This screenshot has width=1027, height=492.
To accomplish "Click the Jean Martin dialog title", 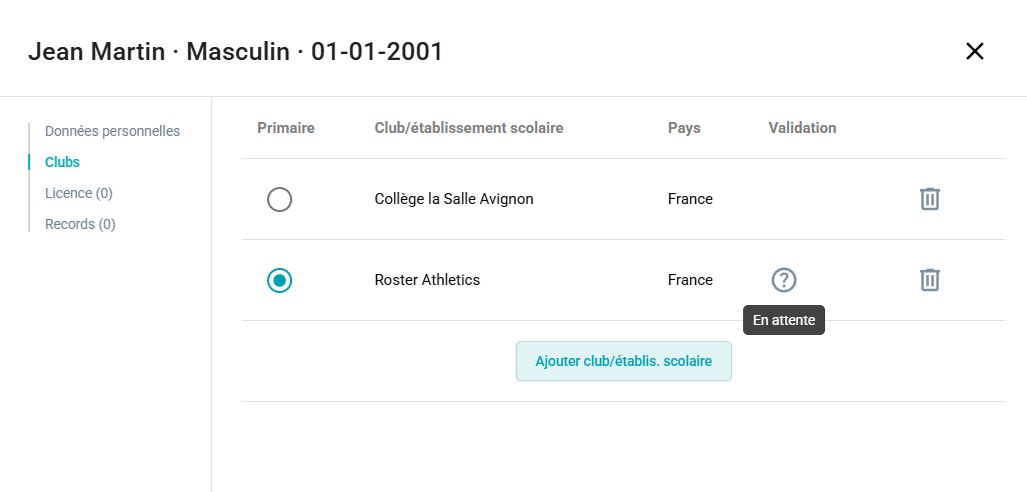I will 235,51.
